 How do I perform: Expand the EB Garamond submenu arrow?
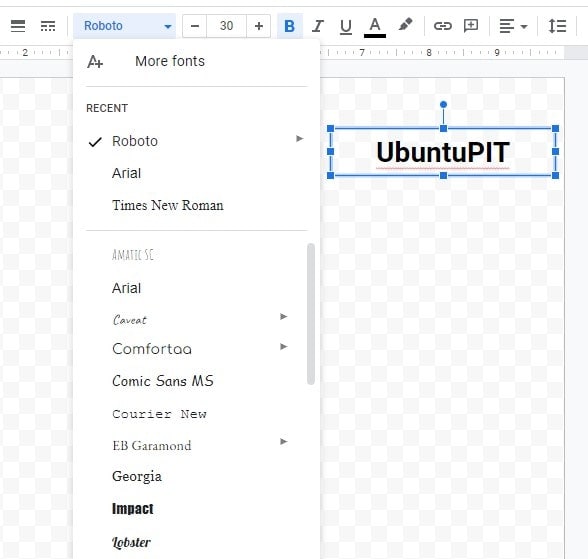click(x=284, y=441)
